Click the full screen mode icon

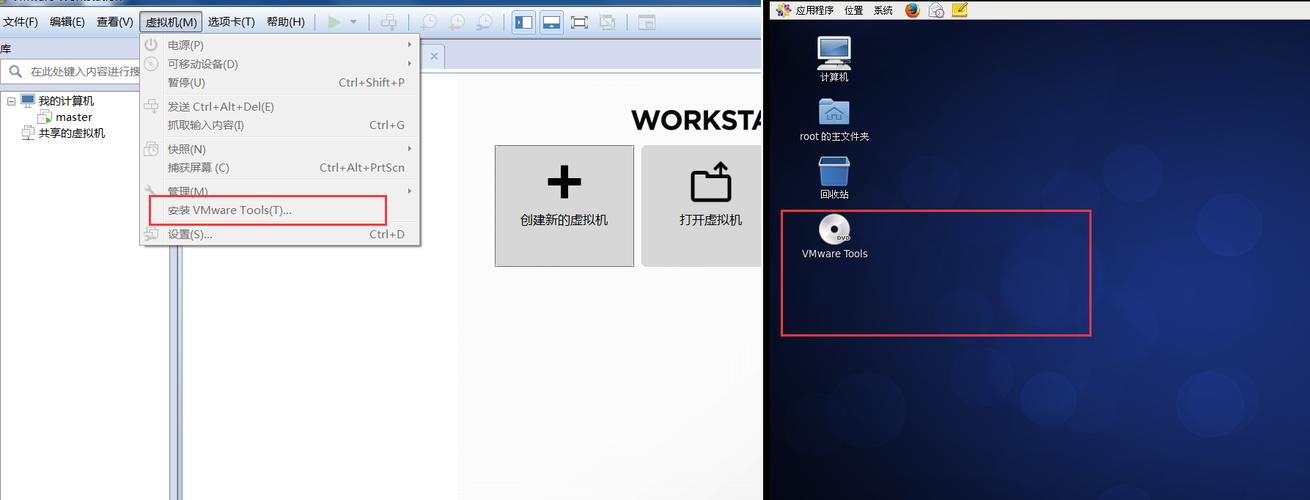tap(580, 22)
